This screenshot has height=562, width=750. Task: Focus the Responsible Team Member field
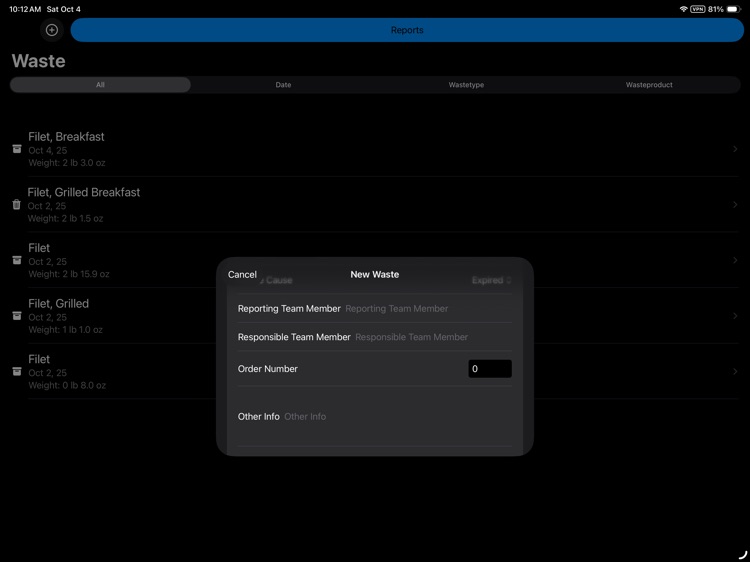pyautogui.click(x=375, y=337)
